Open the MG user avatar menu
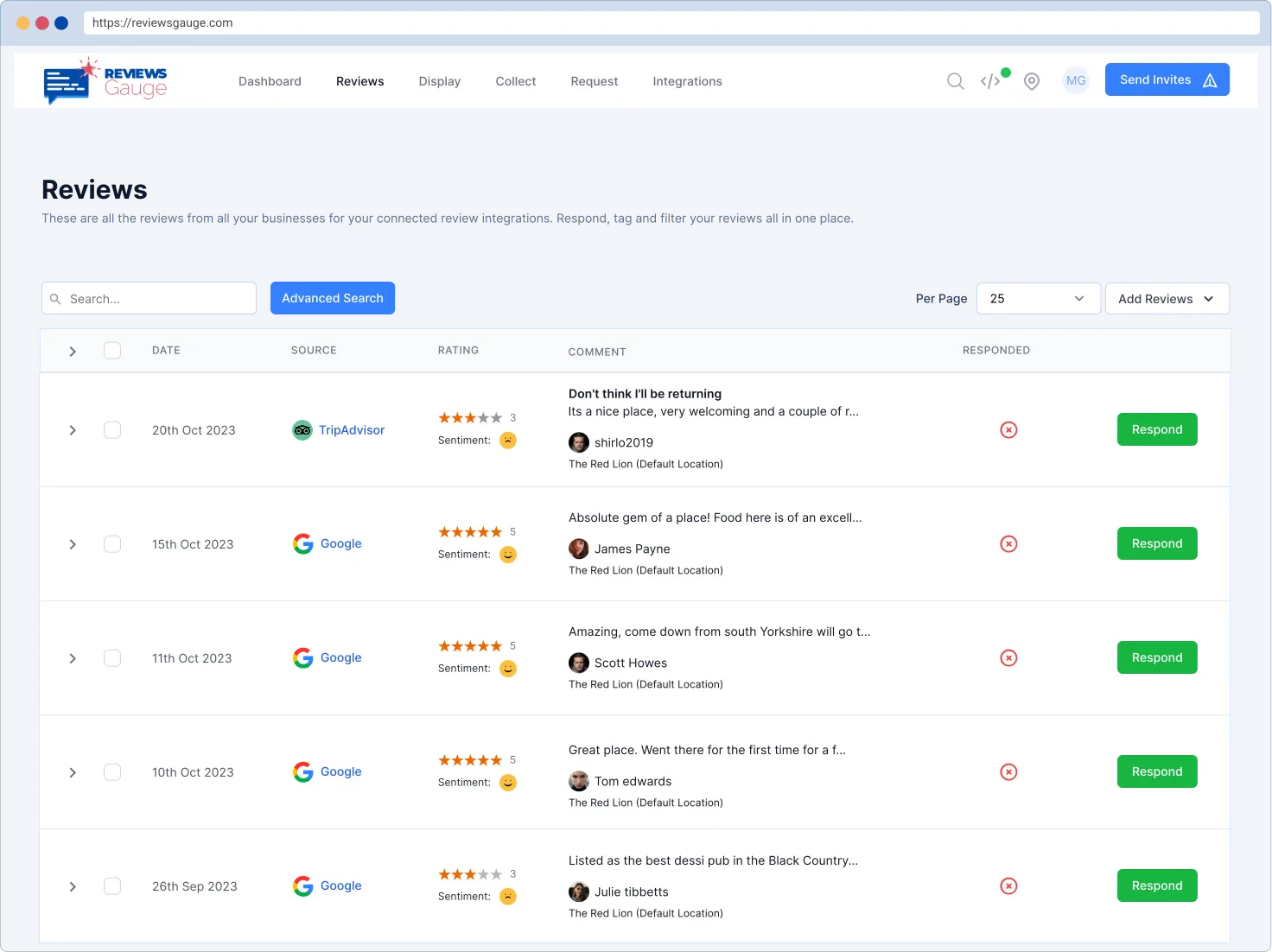1272x952 pixels. coord(1075,80)
